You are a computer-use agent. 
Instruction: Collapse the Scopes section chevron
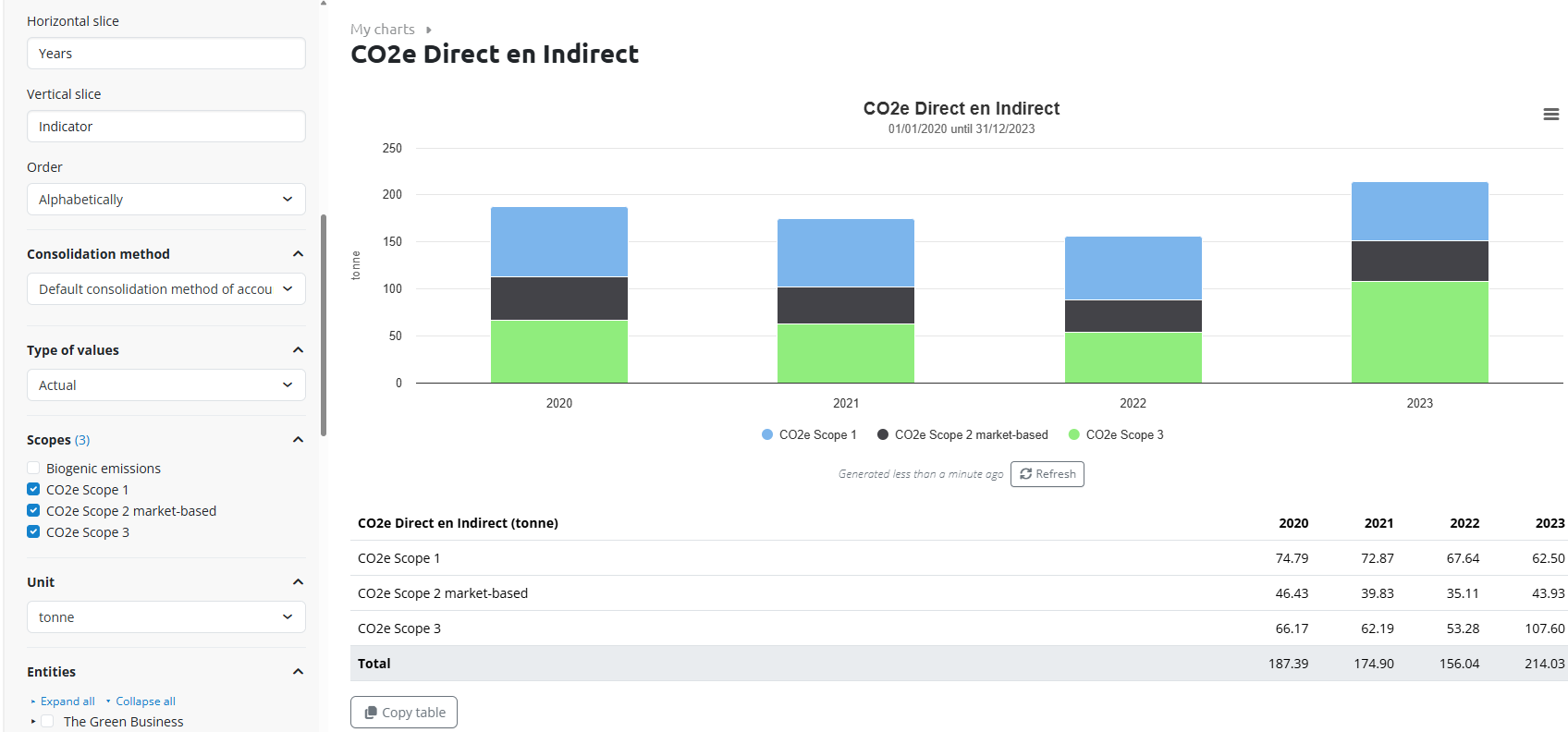[298, 440]
